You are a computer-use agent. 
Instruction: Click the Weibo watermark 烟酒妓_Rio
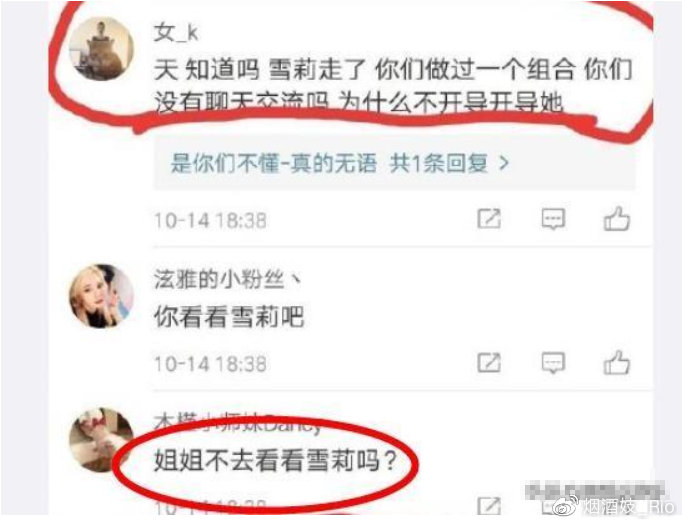pyautogui.click(x=613, y=506)
